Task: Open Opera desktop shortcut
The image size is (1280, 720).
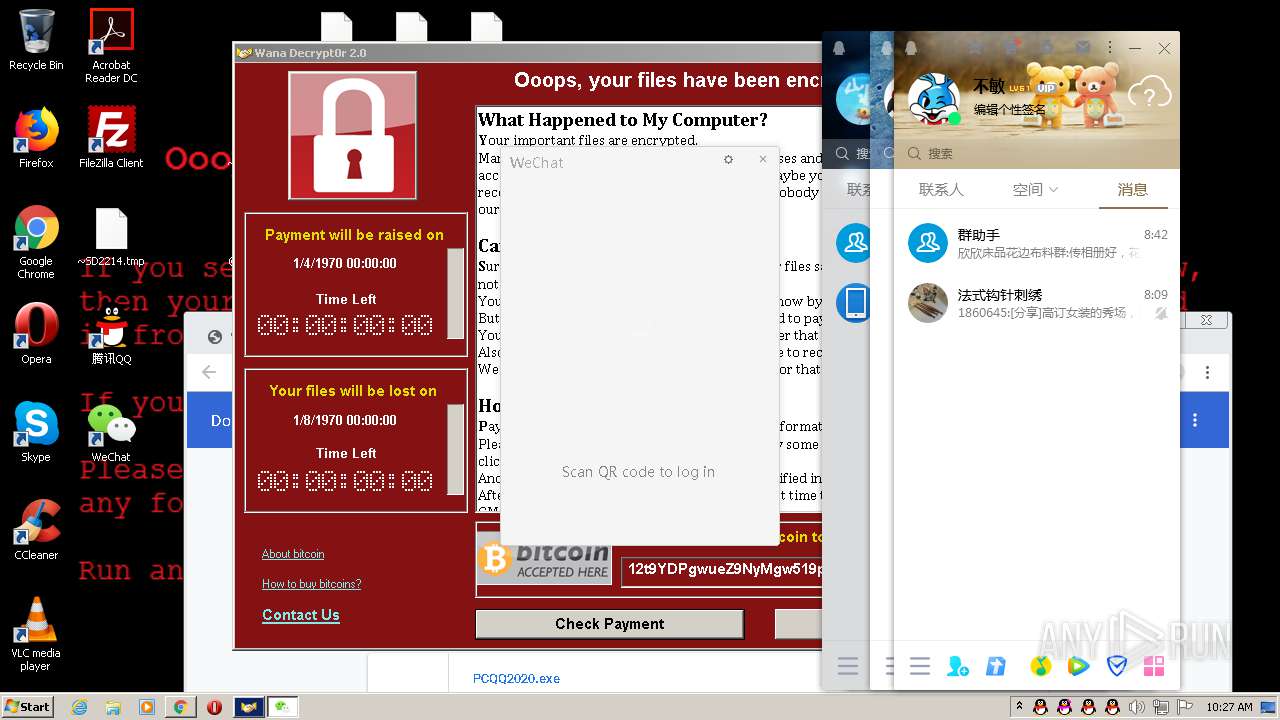Action: point(36,334)
